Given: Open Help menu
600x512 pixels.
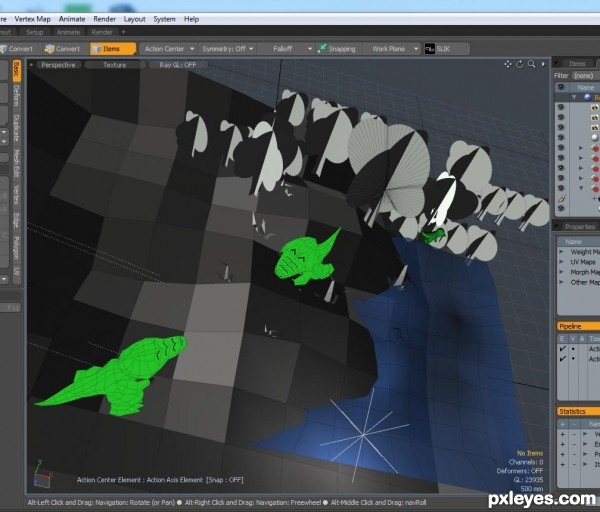Looking at the screenshot, I should [191, 19].
